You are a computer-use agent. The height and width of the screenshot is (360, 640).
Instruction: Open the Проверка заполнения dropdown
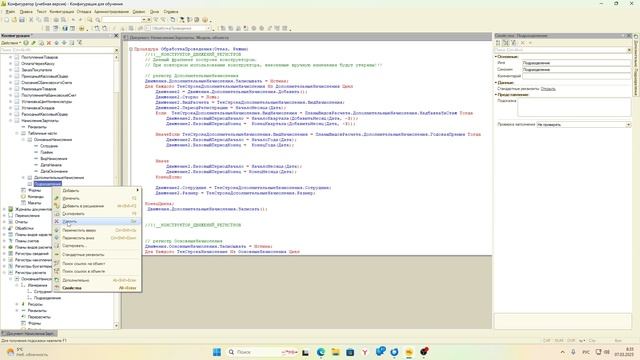tap(628, 124)
